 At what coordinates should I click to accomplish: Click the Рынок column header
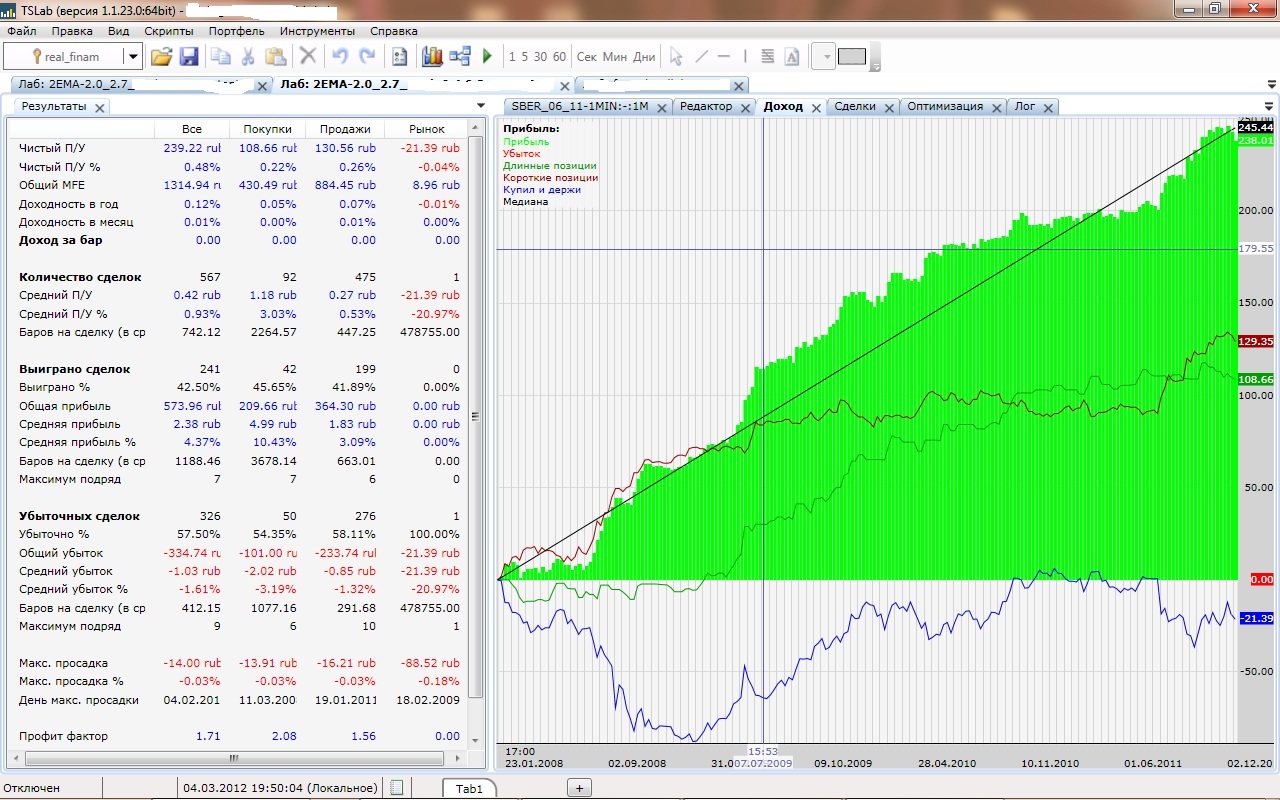(x=428, y=129)
